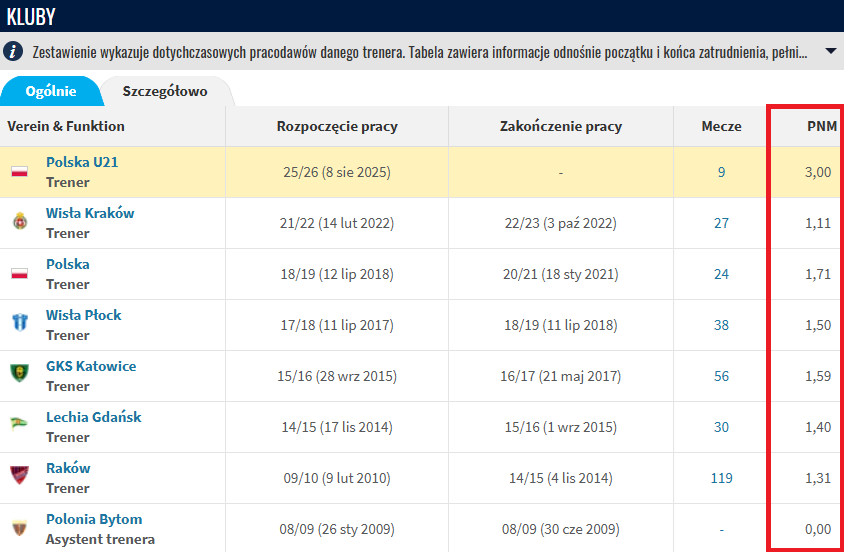844x552 pixels.
Task: Click the Polish flag icon in the Polska row
Action: click(x=20, y=274)
